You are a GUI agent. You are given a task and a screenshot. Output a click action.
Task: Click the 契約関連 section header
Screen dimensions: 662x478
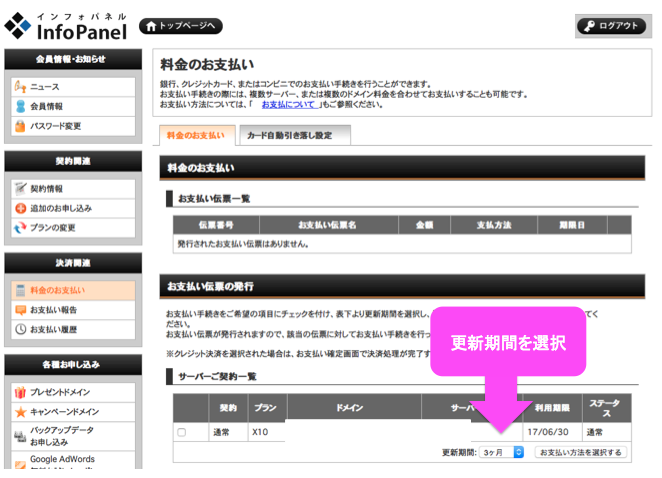point(73,161)
